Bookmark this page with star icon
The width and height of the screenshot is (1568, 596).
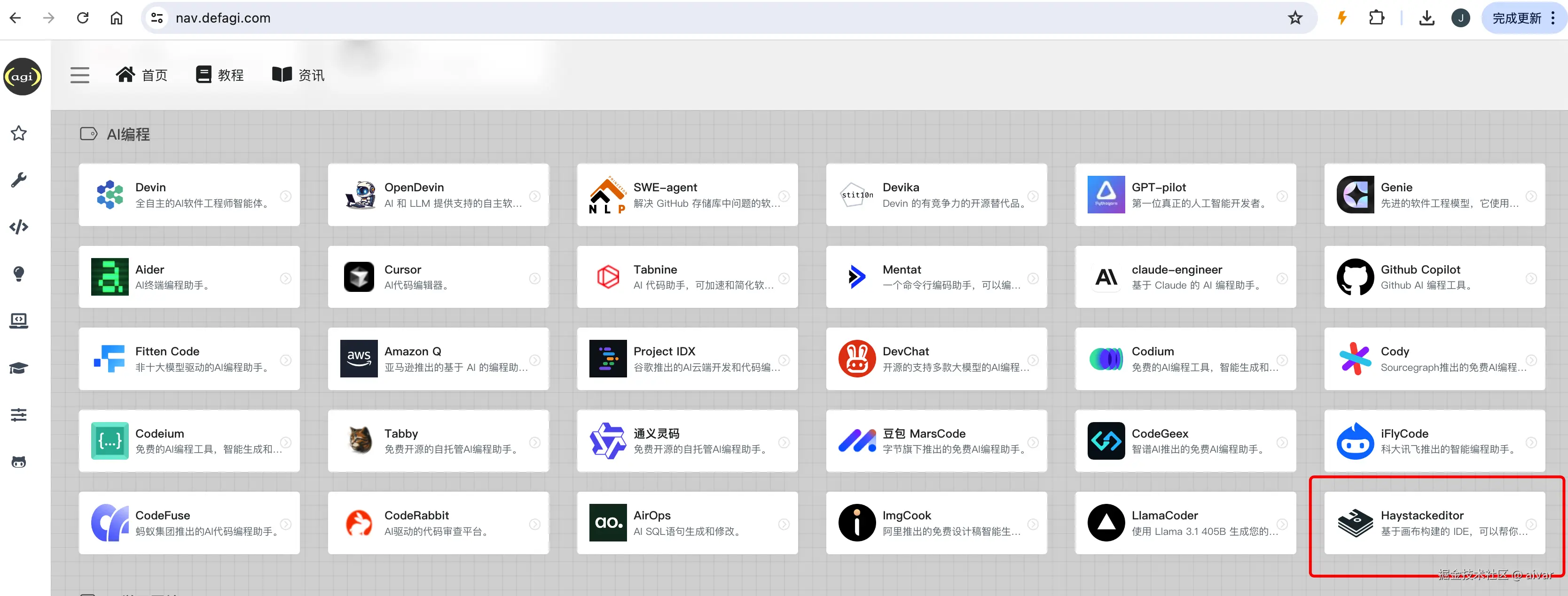point(1295,18)
